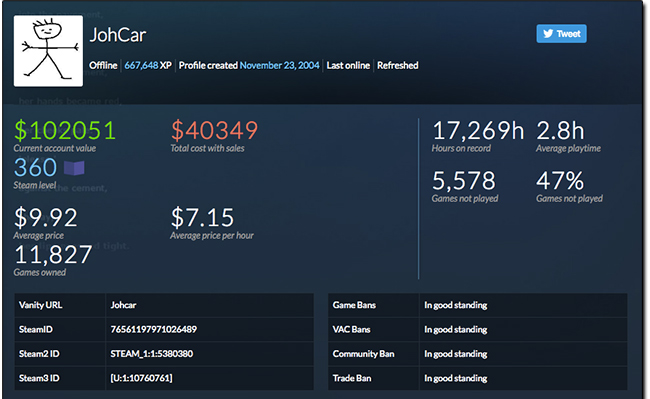Click the Steam3 ID row label
650x399 pixels.
39,378
